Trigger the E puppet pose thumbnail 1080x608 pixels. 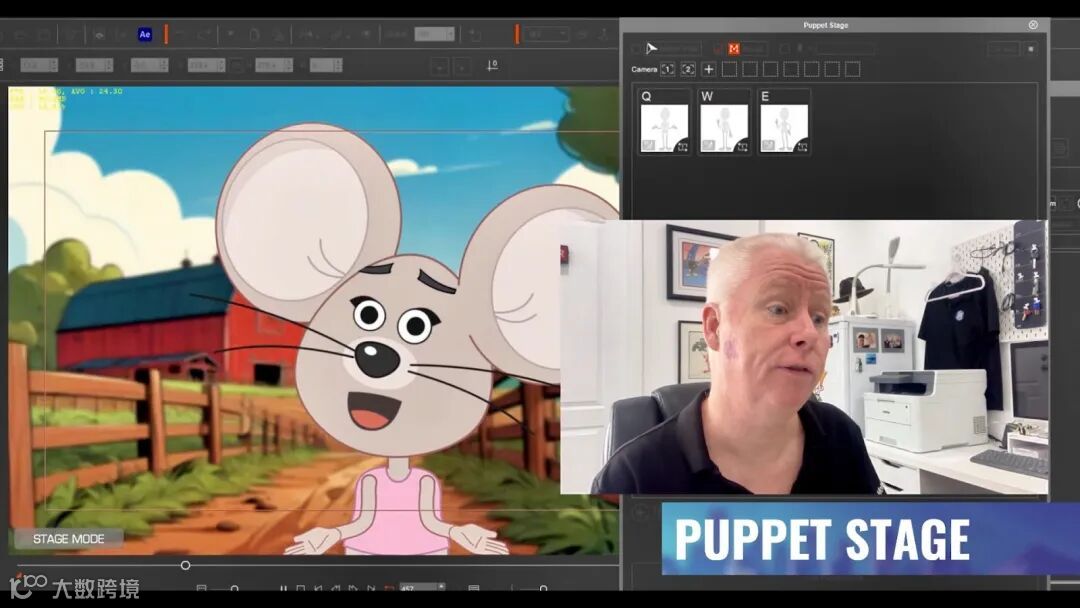[x=784, y=128]
